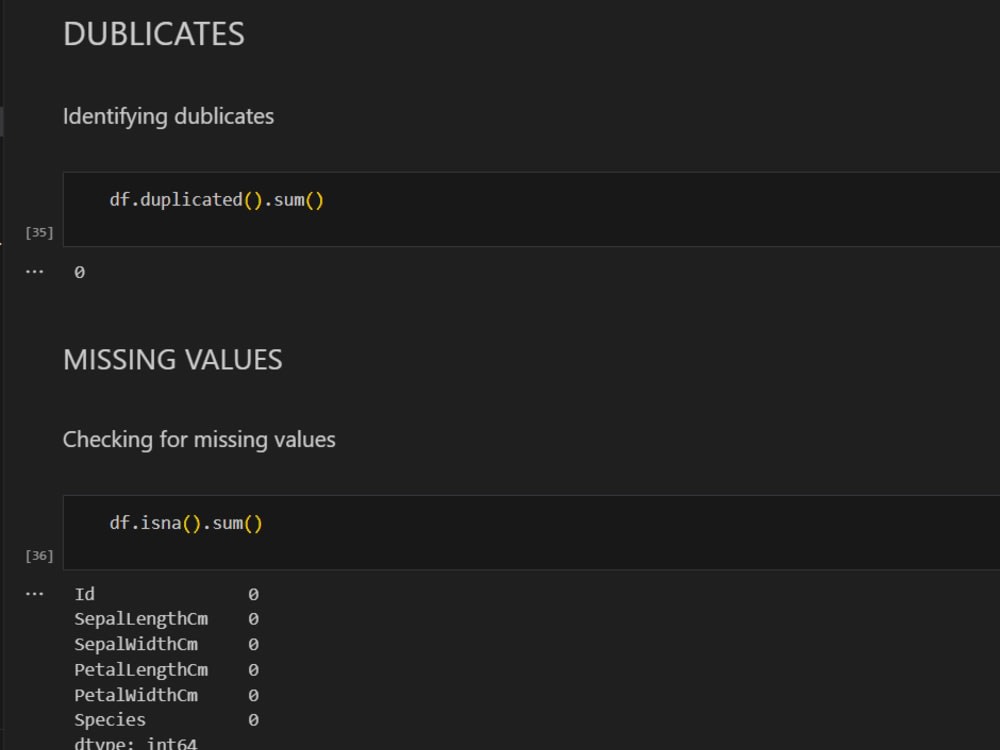Select the Checking for missing values markdown cell
This screenshot has width=1000, height=750.
coord(199,439)
